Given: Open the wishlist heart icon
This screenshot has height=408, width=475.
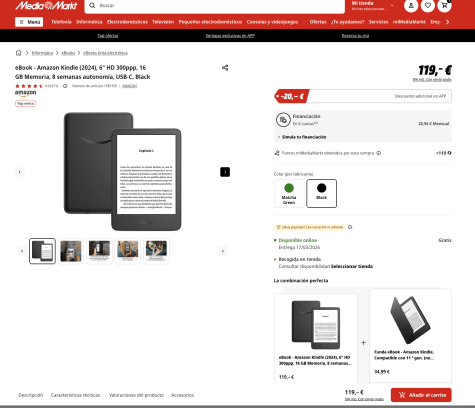Looking at the screenshot, I should tap(428, 5).
